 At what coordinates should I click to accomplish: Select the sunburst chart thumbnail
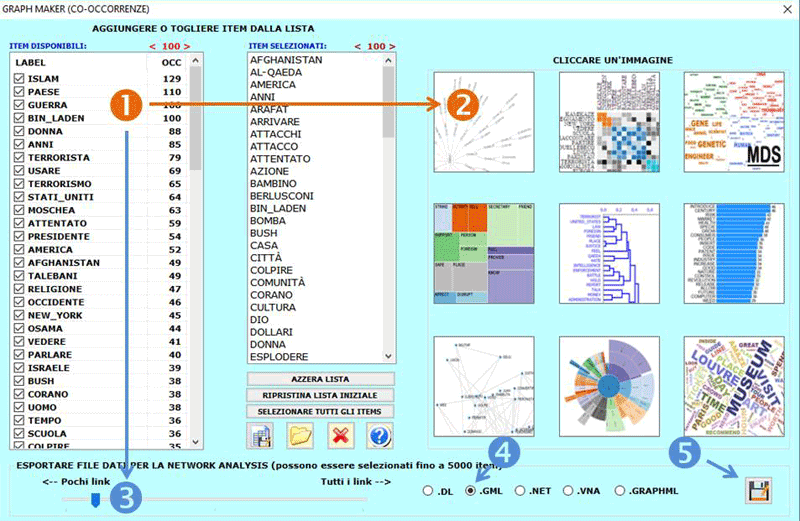(x=609, y=386)
